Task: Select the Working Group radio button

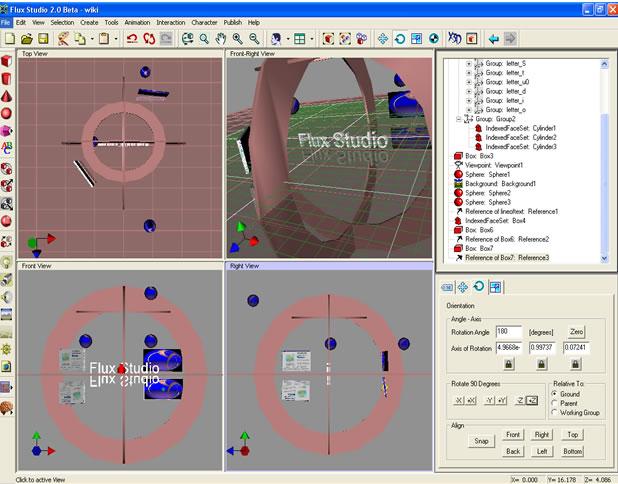Action: 555,412
